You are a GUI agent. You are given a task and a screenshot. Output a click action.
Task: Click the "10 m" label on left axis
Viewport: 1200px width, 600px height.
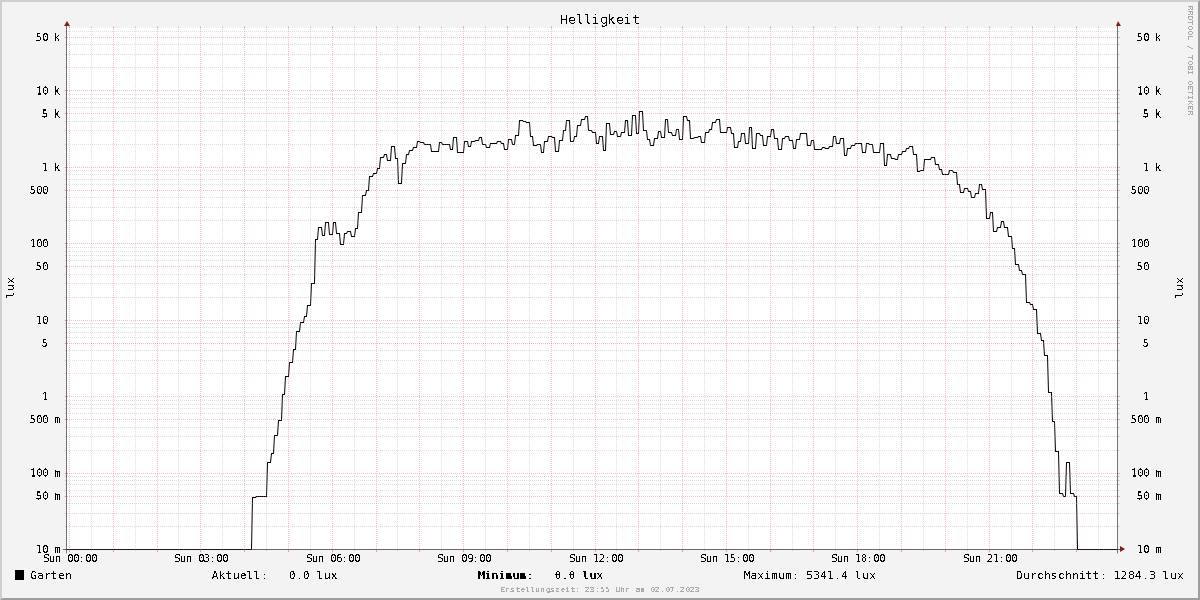(x=48, y=550)
